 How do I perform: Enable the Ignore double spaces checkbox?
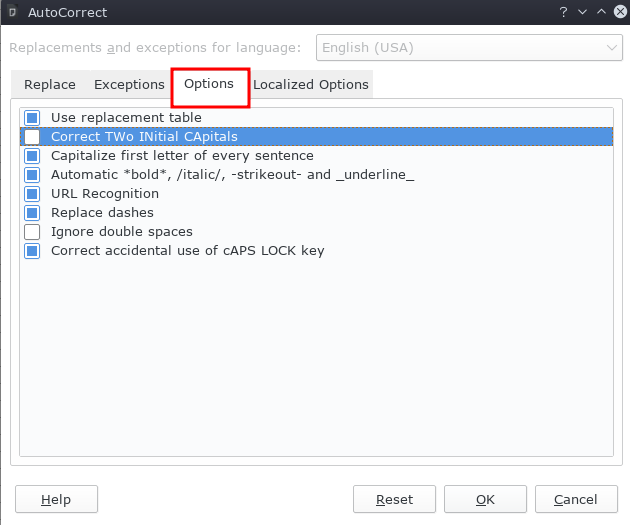[32, 232]
